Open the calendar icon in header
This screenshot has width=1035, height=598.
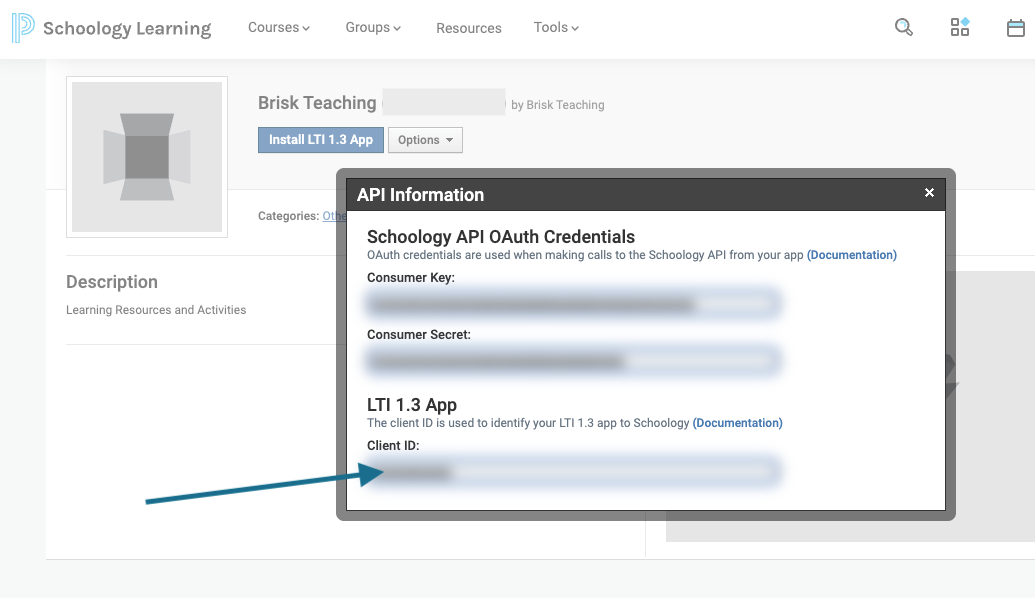click(1016, 28)
